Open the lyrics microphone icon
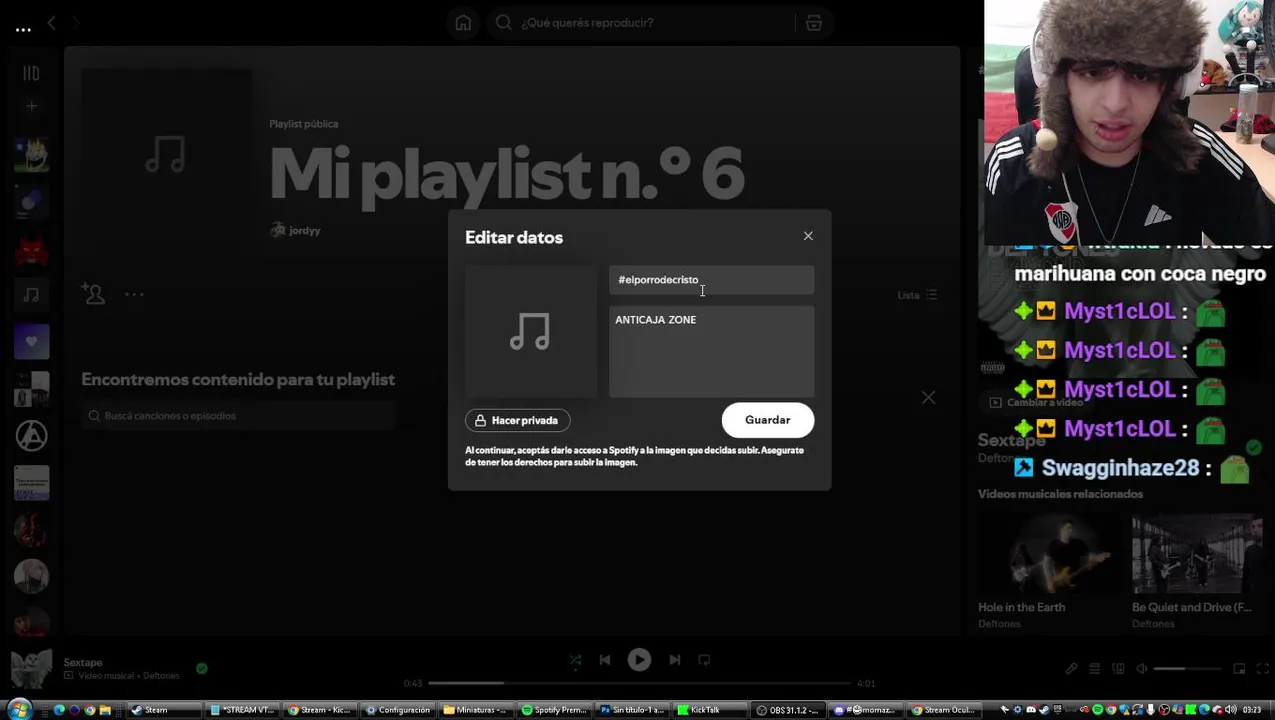This screenshot has height=720, width=1275. (x=1071, y=669)
